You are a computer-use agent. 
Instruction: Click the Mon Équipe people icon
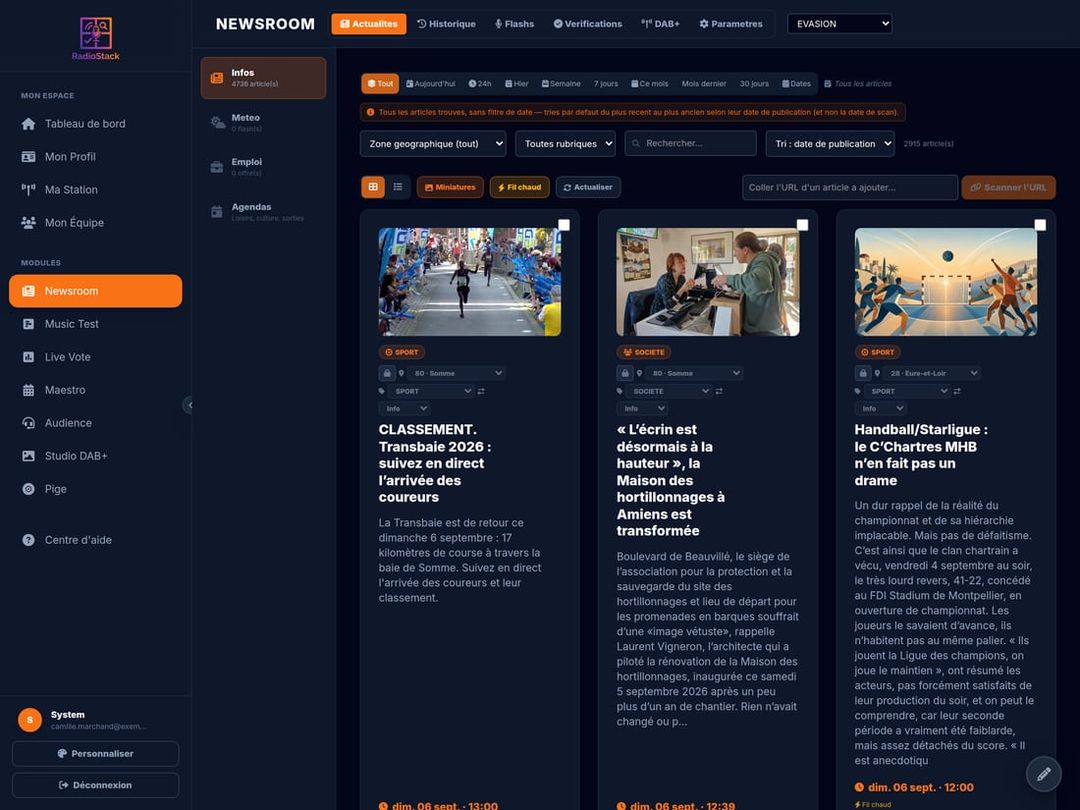point(28,223)
